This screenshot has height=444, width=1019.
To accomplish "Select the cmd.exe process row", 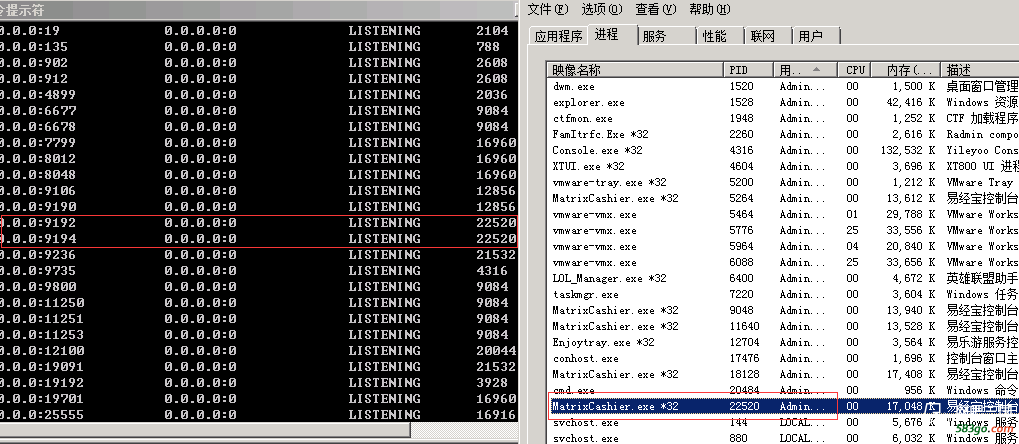I will pos(783,391).
